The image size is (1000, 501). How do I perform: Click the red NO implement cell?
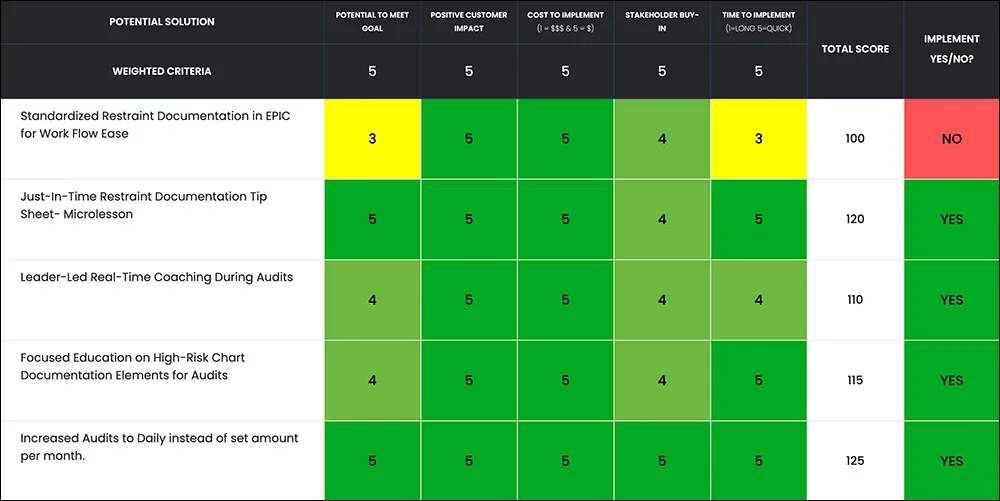tap(952, 138)
